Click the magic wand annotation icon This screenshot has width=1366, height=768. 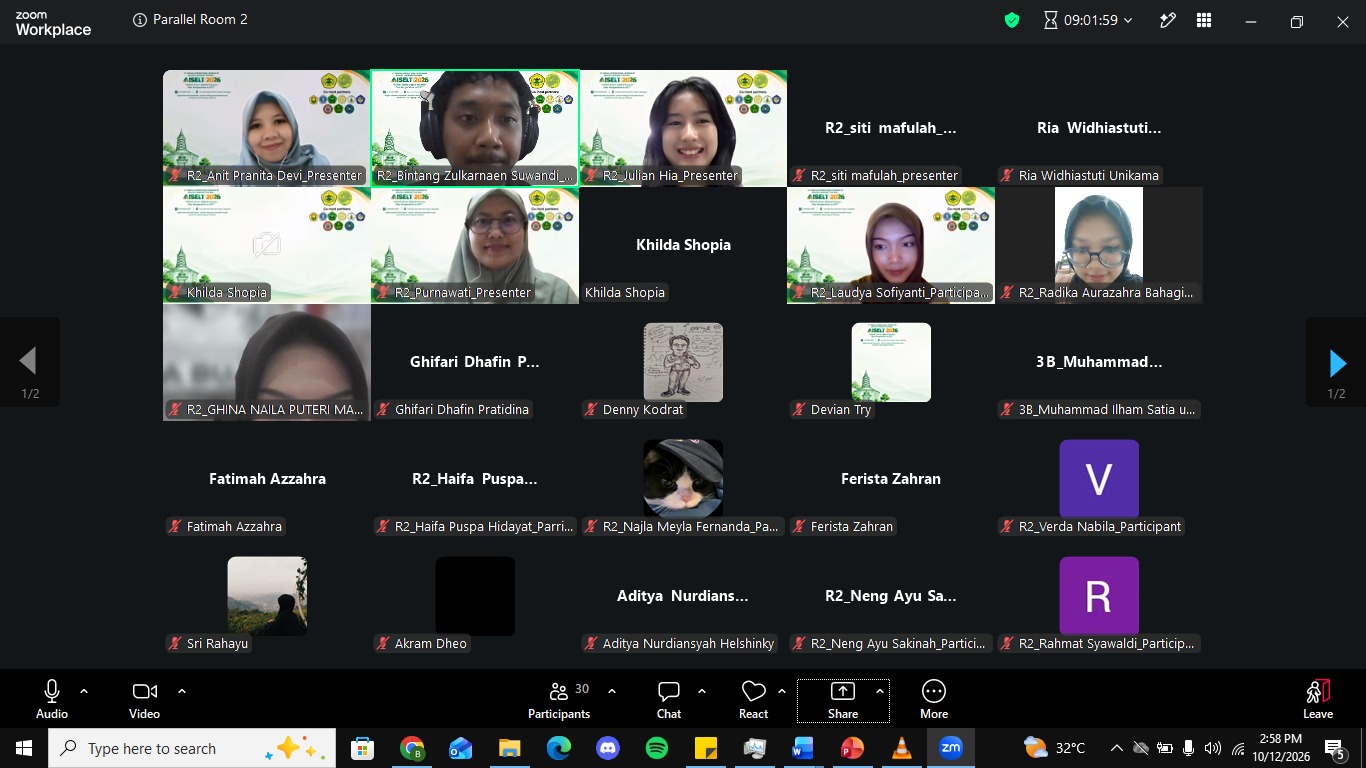tap(1167, 20)
